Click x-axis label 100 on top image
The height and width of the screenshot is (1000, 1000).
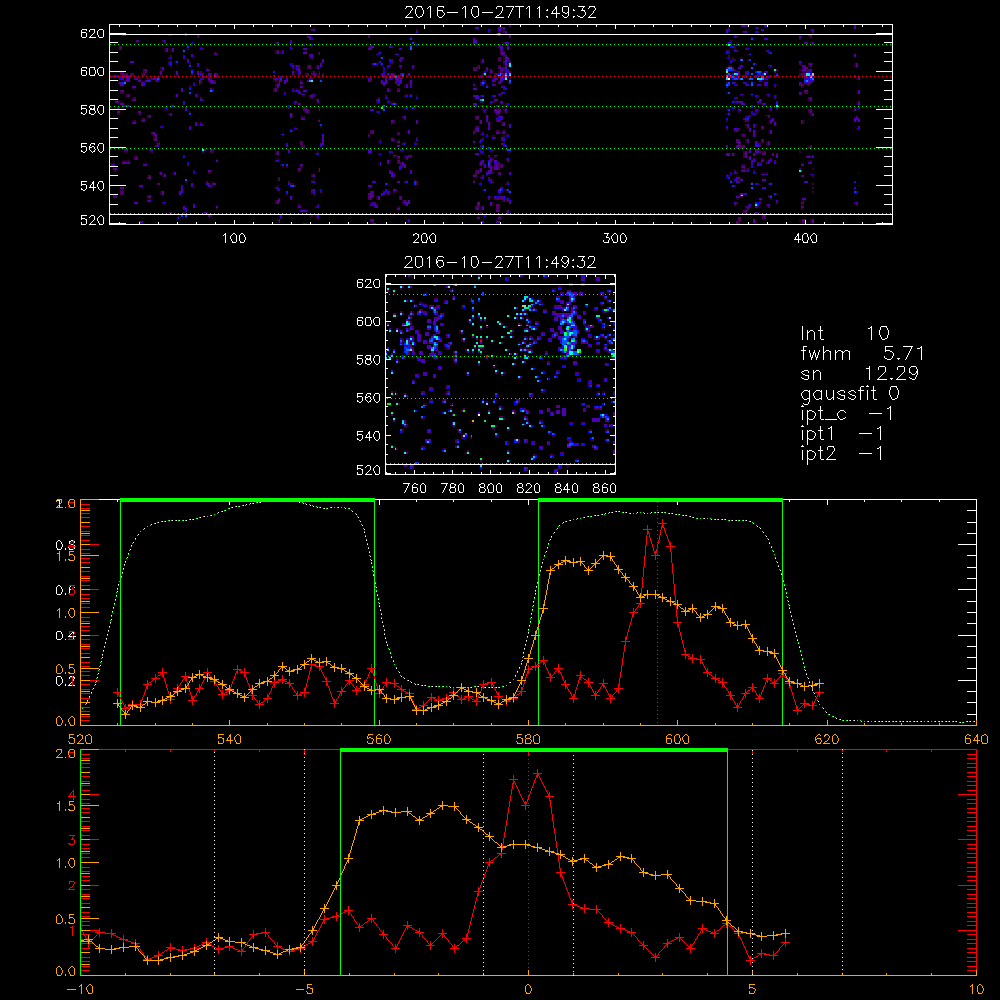[234, 239]
